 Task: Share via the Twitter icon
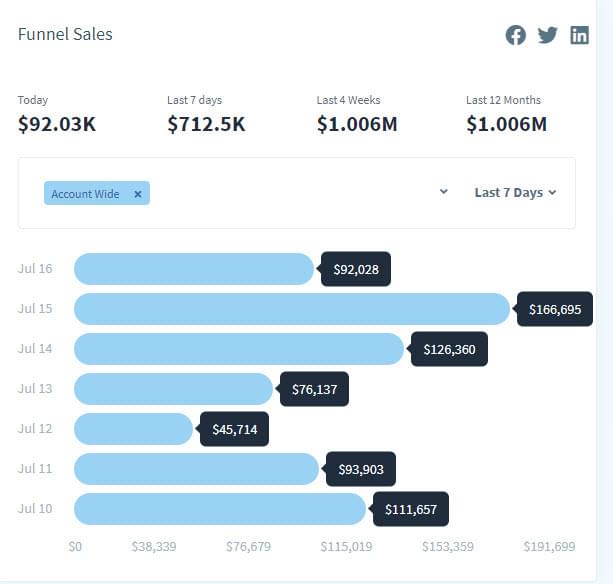click(547, 35)
